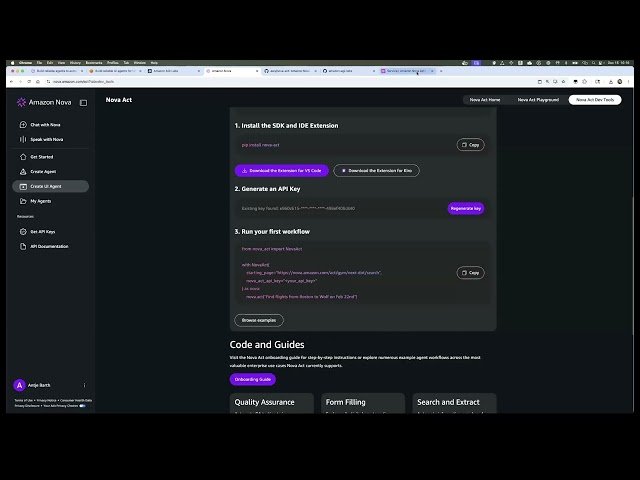Open the Form Filling card
Viewport: 640px width, 480px height.
pyautogui.click(x=363, y=403)
